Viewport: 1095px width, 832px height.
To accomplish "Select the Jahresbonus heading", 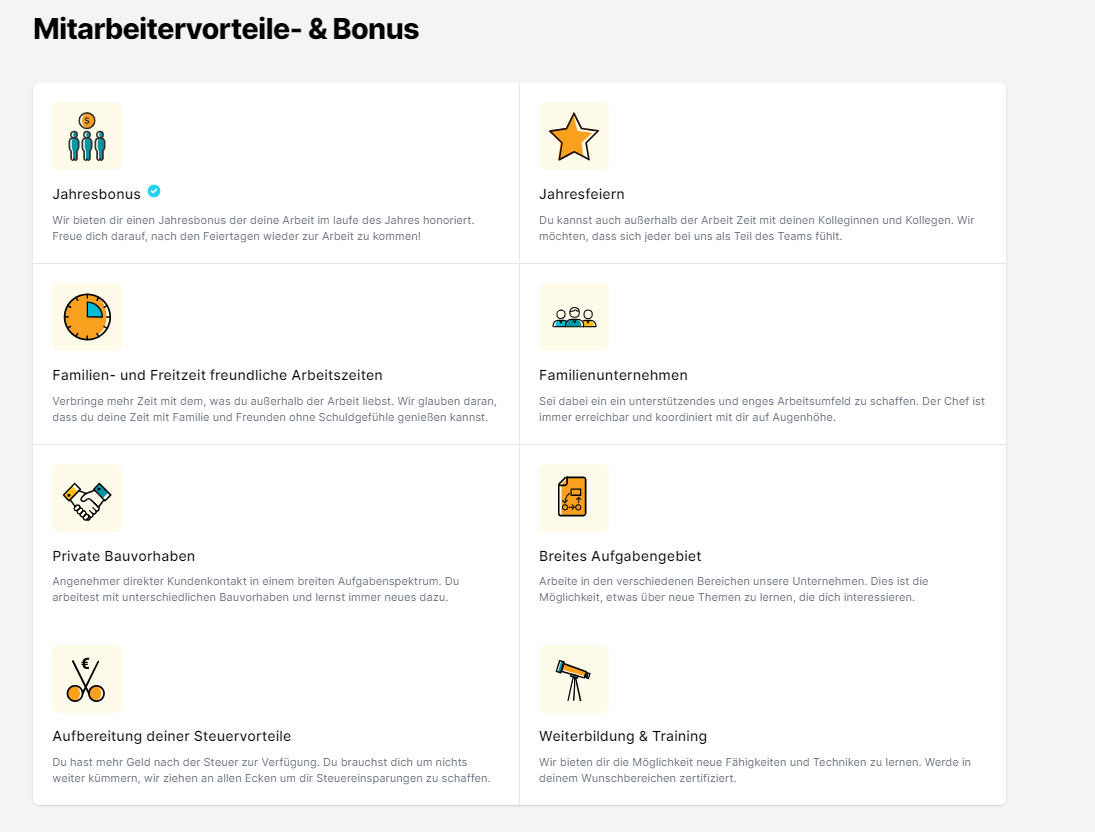I will pos(96,194).
